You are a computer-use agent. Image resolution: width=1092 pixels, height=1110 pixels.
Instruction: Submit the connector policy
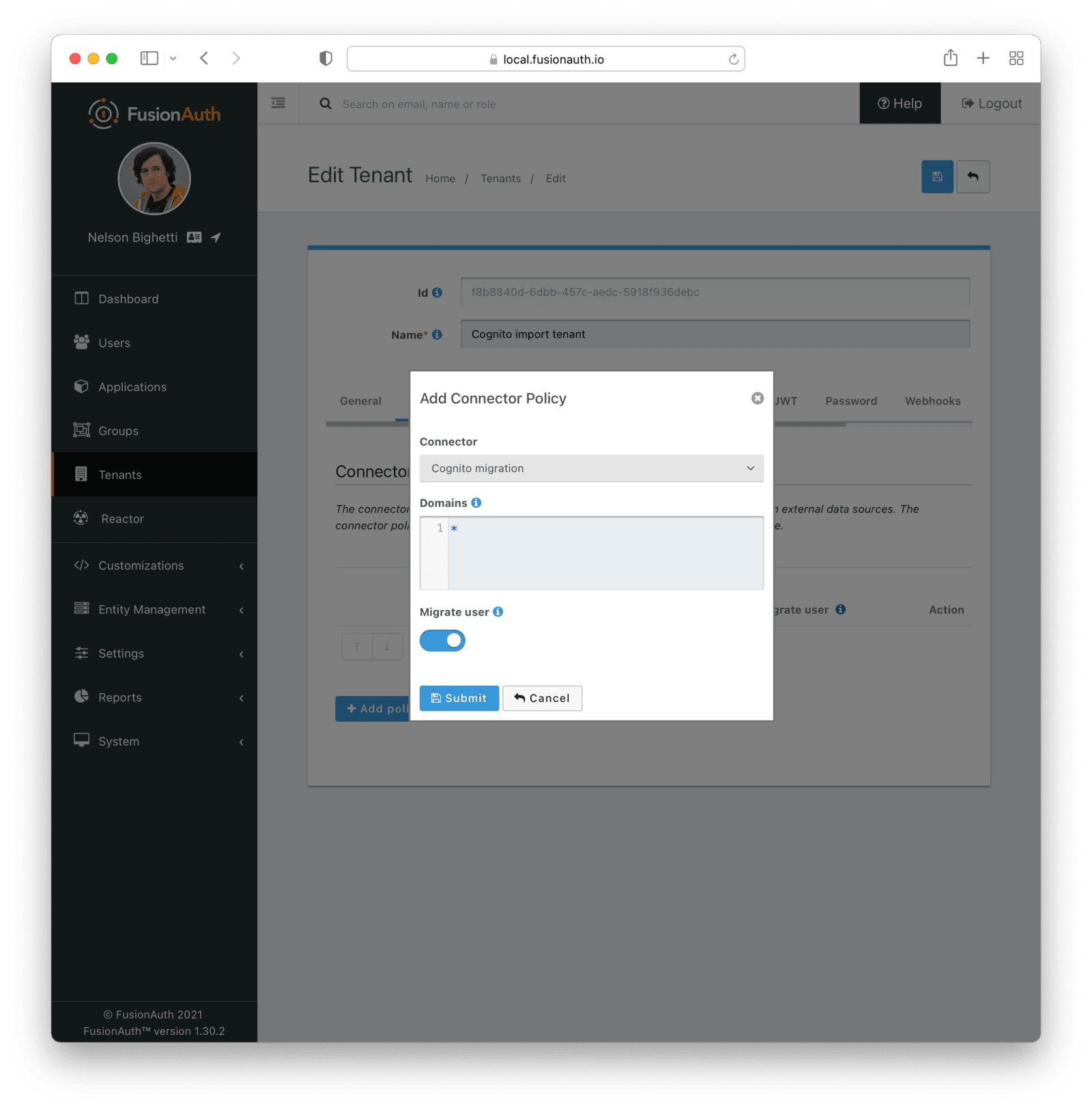(459, 698)
